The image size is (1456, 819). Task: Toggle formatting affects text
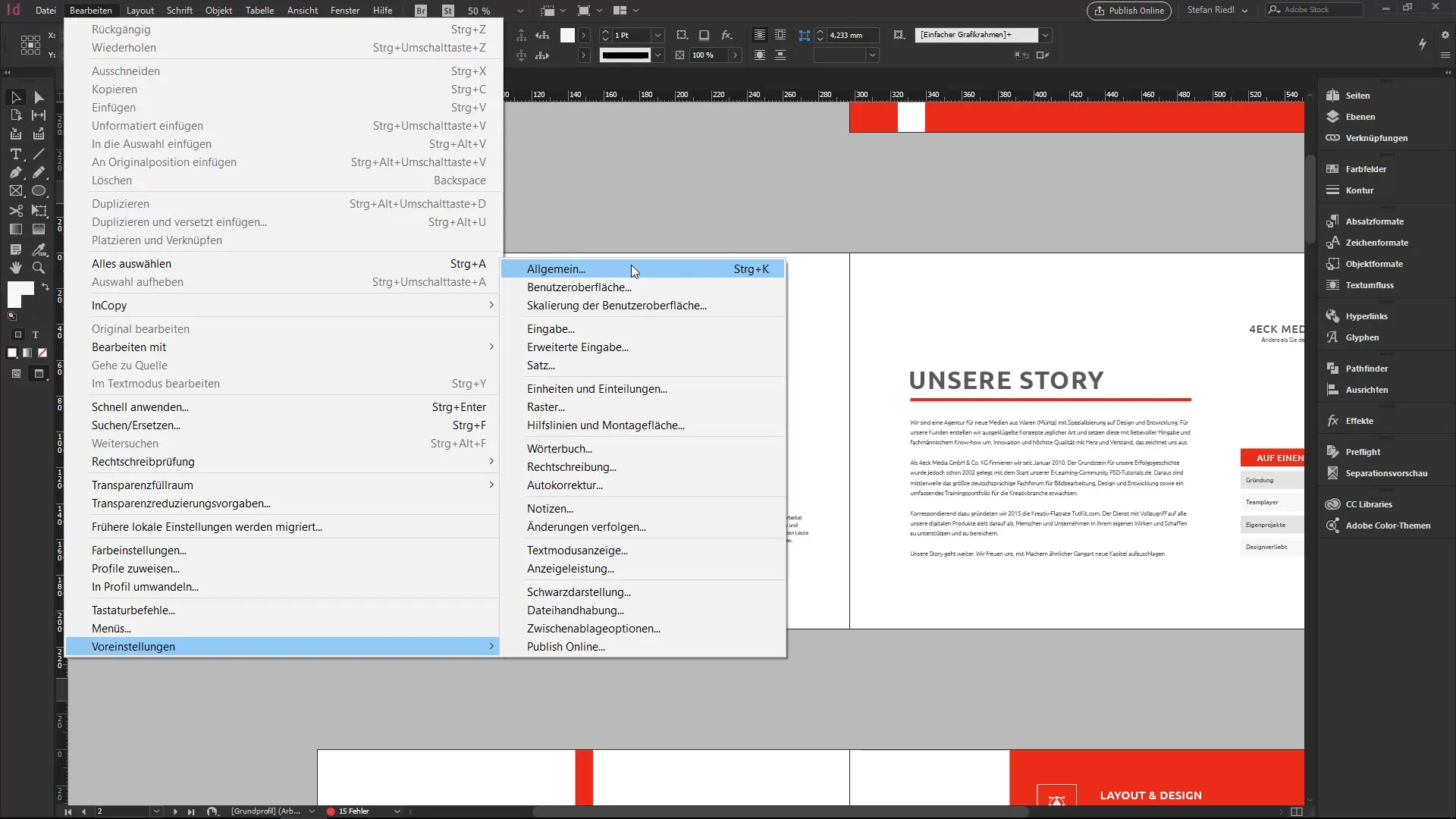pyautogui.click(x=35, y=334)
